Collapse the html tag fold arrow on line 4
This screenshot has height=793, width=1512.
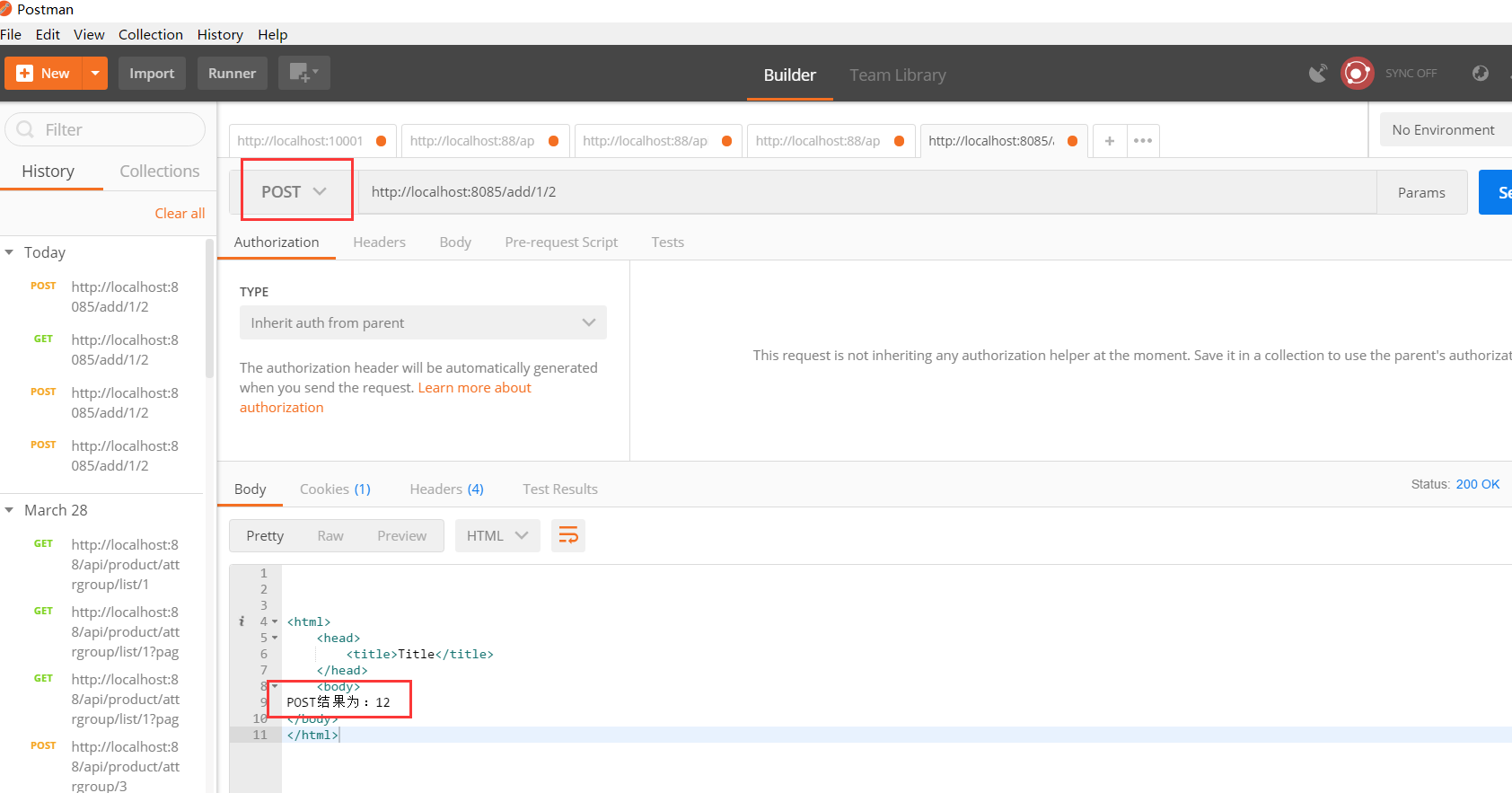275,621
